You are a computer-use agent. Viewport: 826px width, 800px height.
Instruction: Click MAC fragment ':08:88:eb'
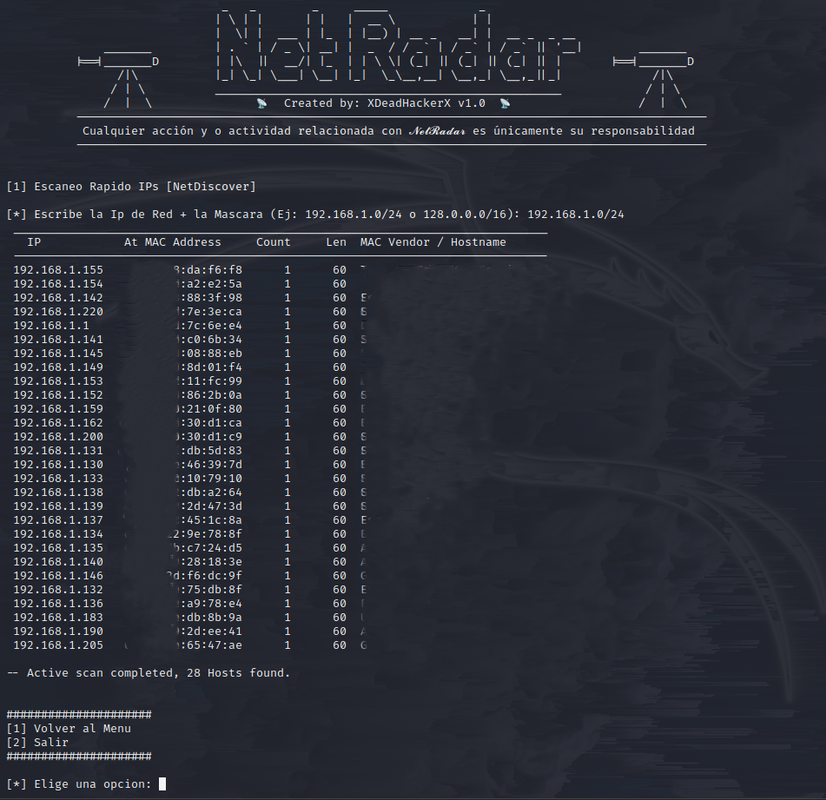point(211,353)
